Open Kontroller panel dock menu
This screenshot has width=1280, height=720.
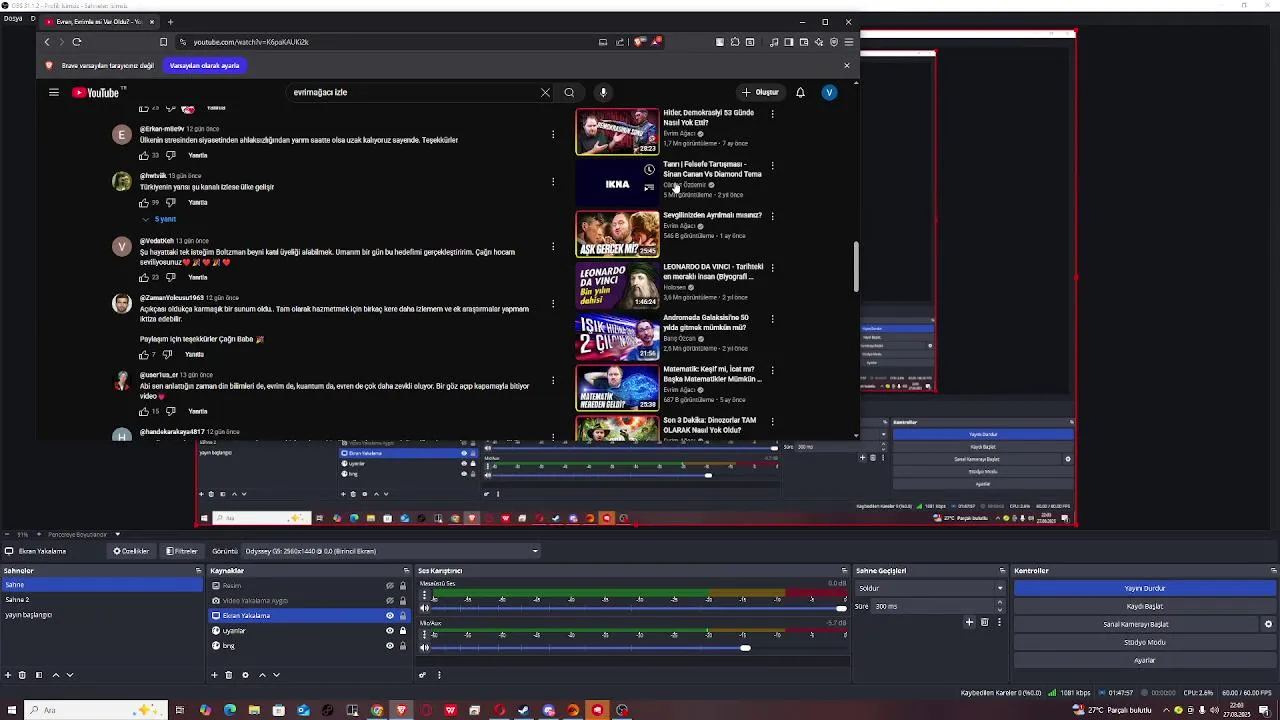(x=1273, y=571)
